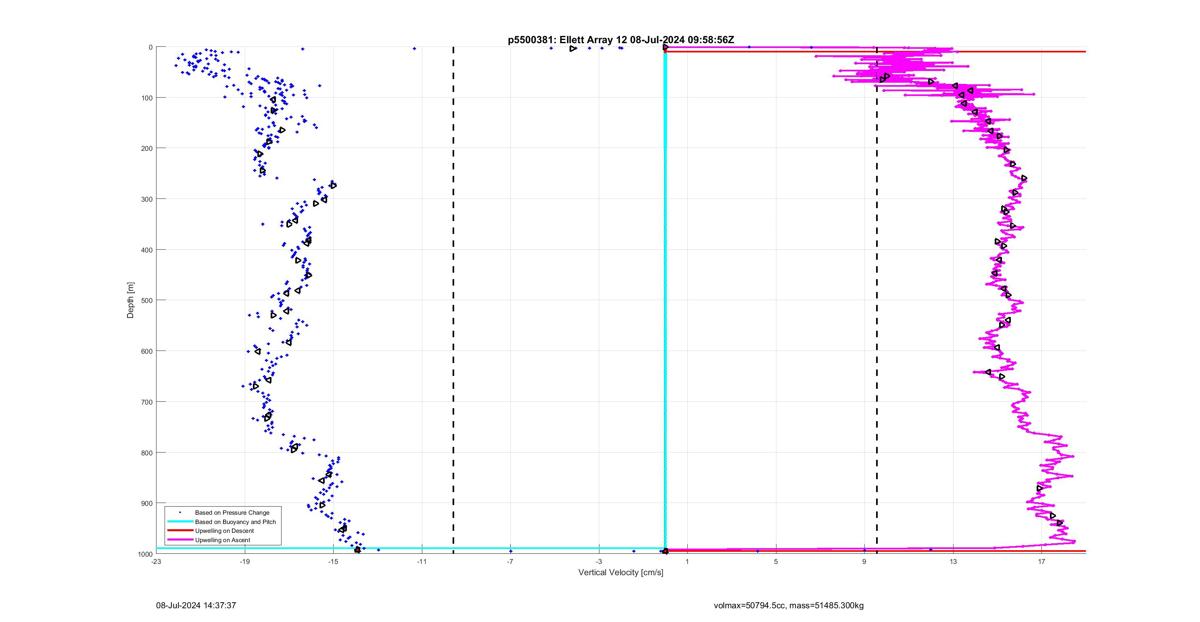Click depth axis tick label '1000'
The width and height of the screenshot is (1200, 622).
pyautogui.click(x=144, y=554)
